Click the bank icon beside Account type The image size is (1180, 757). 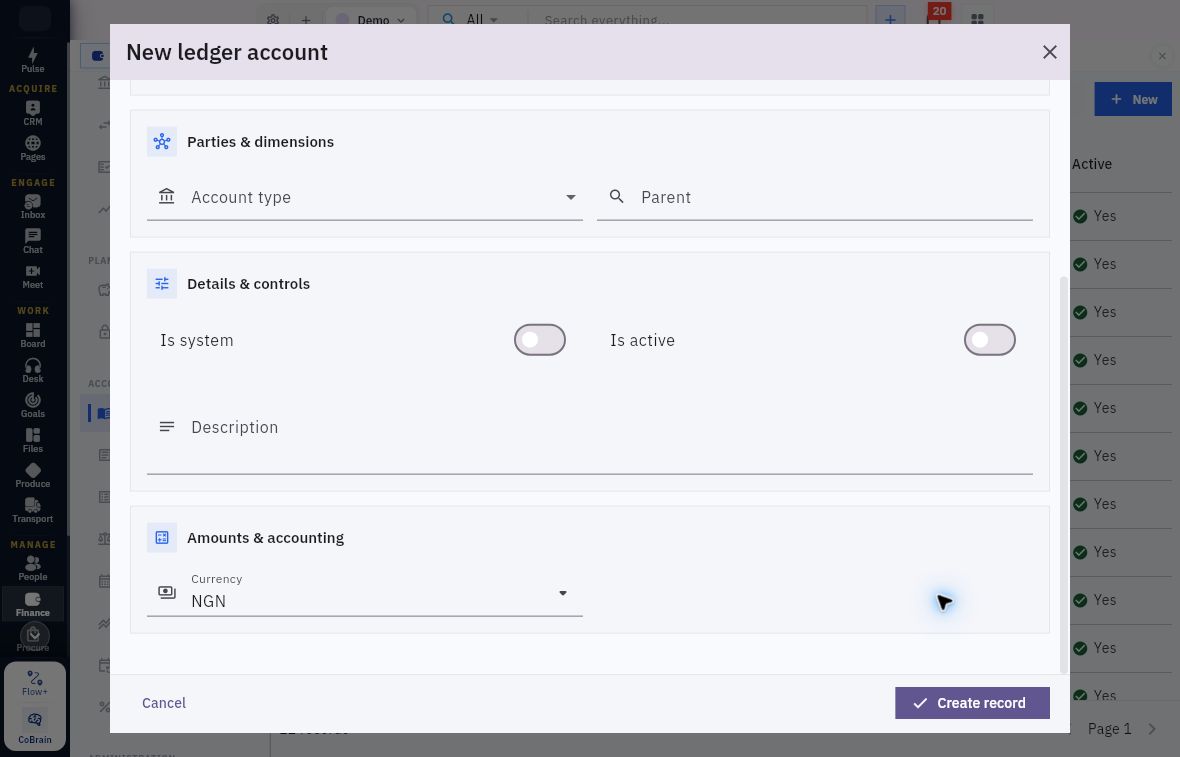click(166, 196)
